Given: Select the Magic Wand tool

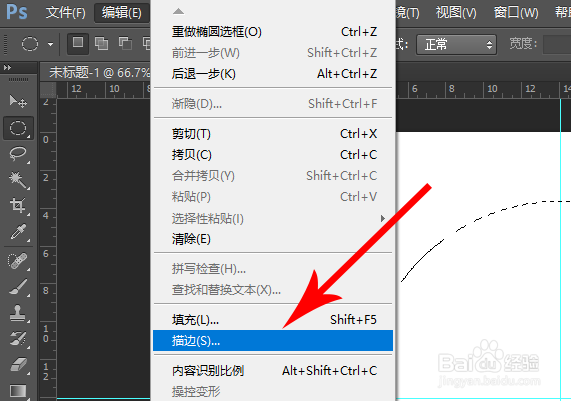Looking at the screenshot, I should pos(18,180).
